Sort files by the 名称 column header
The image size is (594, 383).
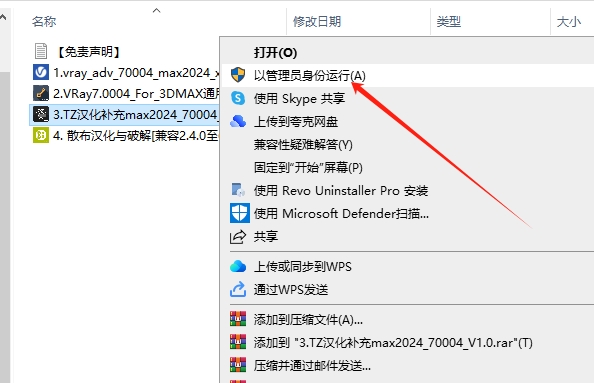pos(44,22)
